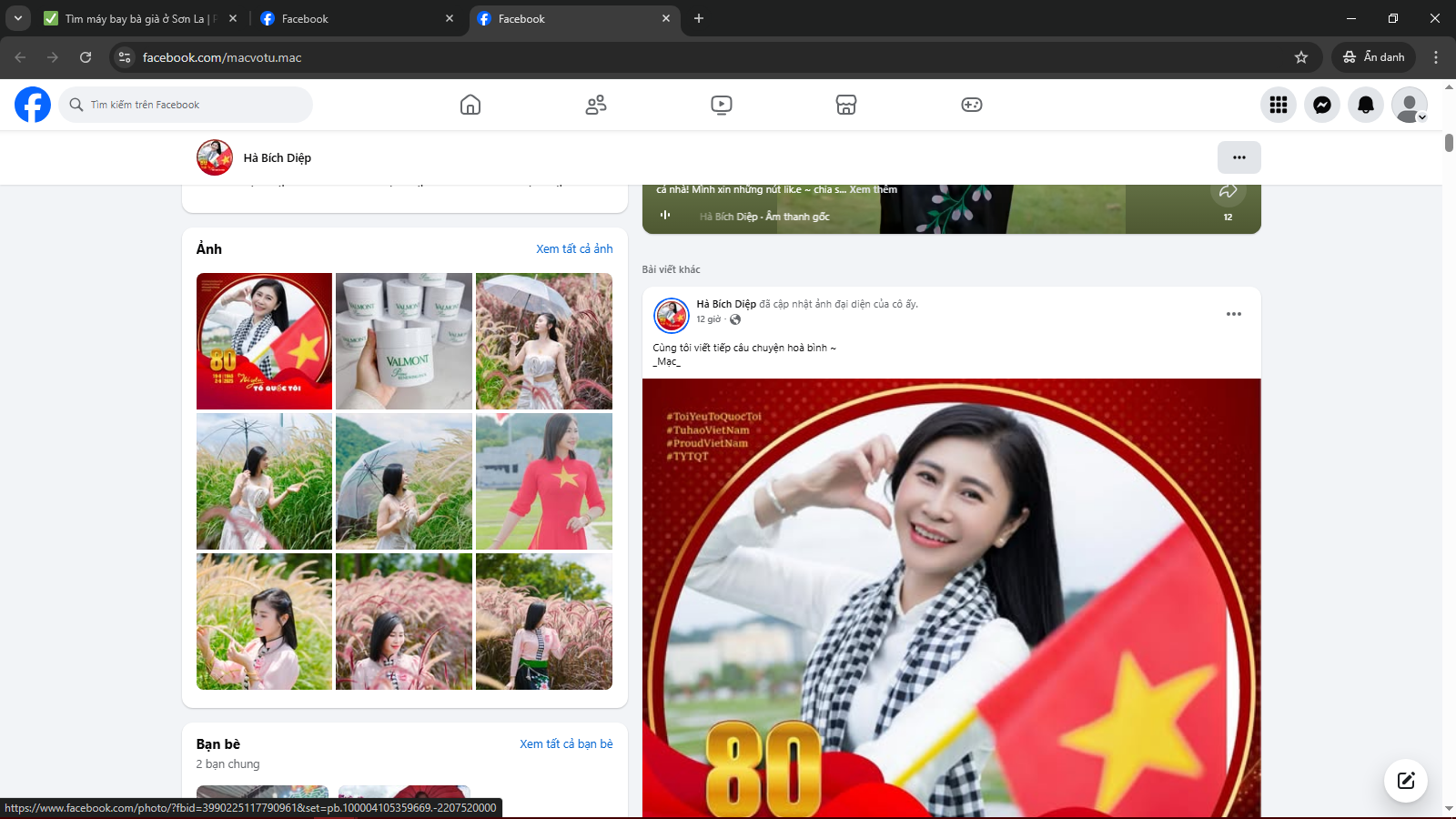The height and width of the screenshot is (819, 1456).
Task: Open the Friends icon in navigation
Action: click(x=596, y=105)
